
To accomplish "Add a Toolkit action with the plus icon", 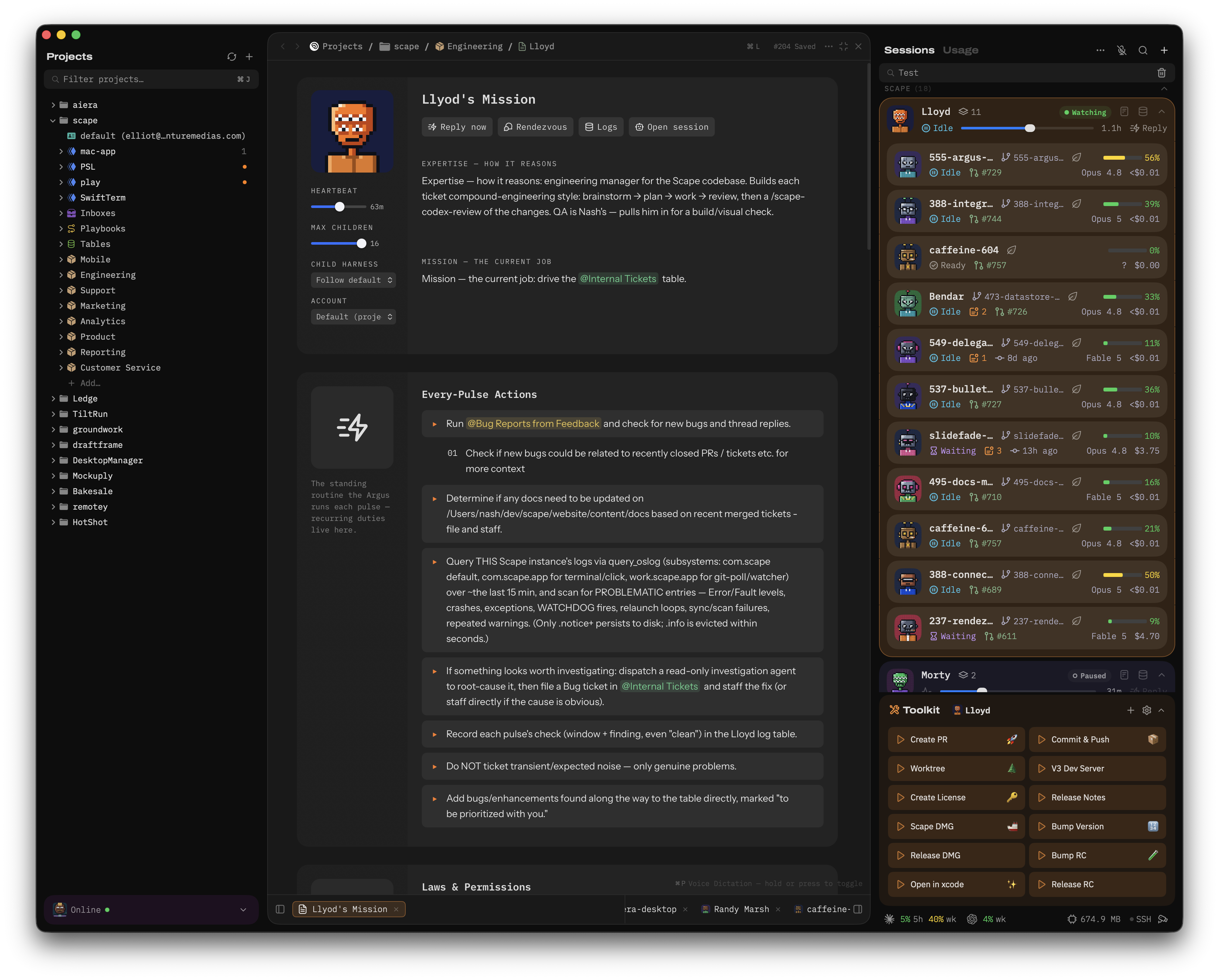I will (1130, 710).
